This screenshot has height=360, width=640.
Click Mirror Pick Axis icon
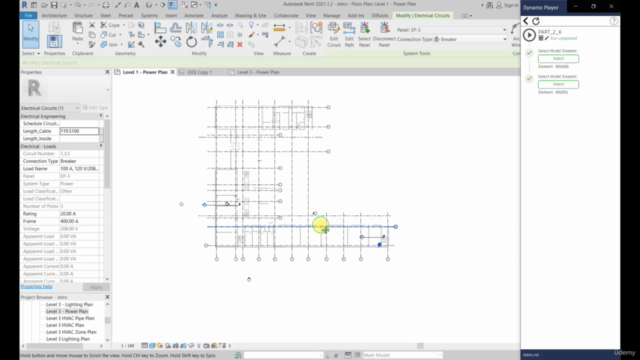point(191,28)
